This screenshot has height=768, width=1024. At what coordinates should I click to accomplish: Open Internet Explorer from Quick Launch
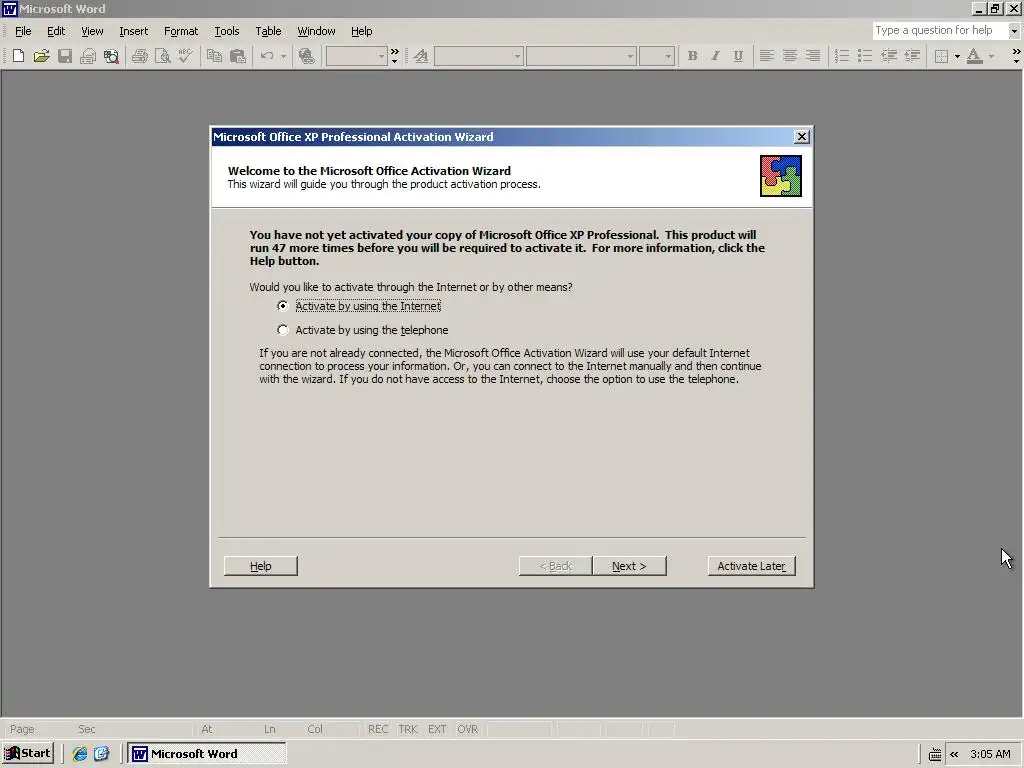[80, 754]
